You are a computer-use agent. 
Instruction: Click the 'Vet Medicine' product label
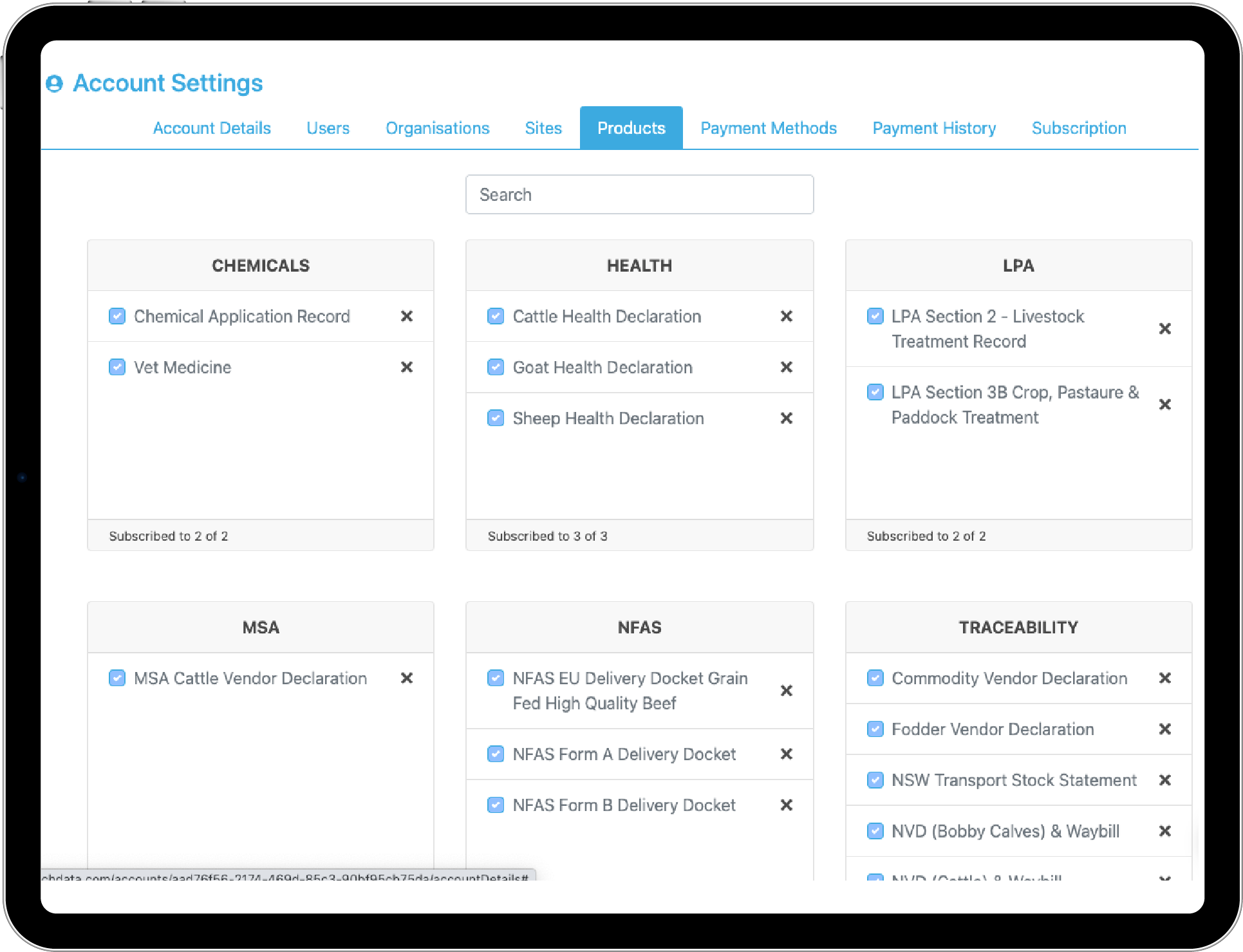182,368
